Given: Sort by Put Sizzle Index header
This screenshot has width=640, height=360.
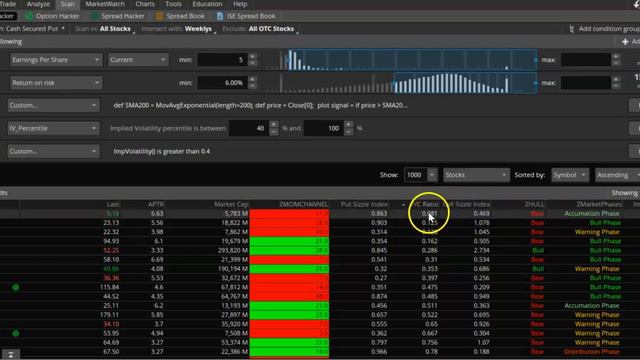Looking at the screenshot, I should [x=364, y=204].
